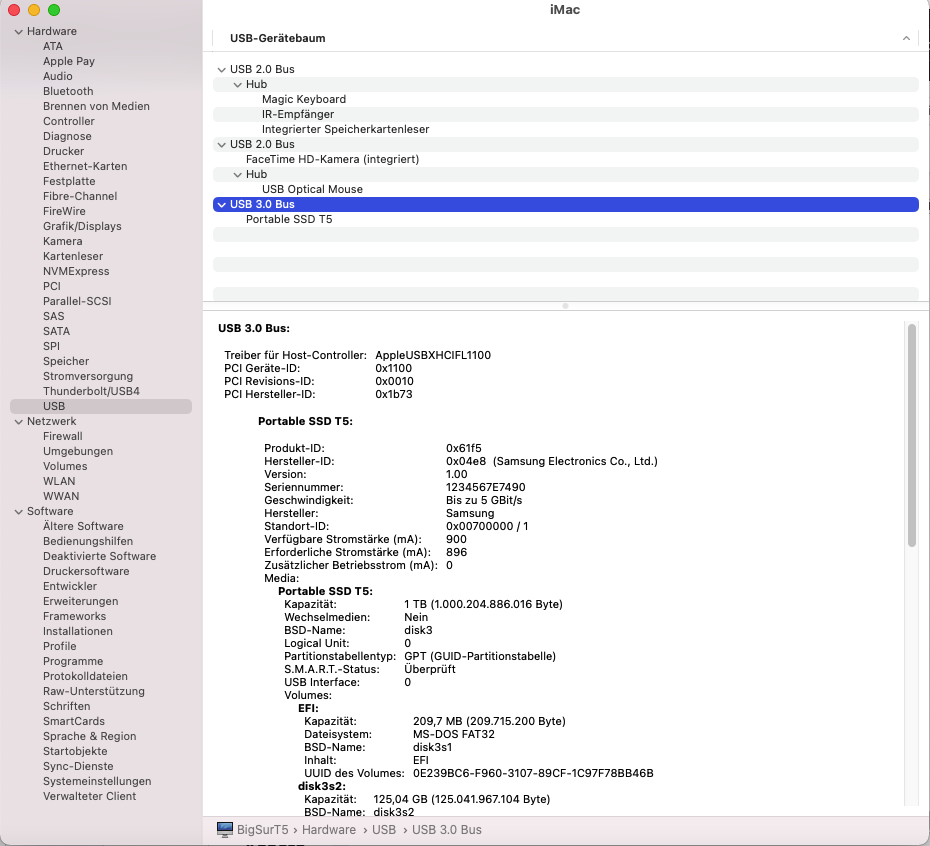The width and height of the screenshot is (930, 846).
Task: Click USB 3.0 Bus in path bar
Action: tap(447, 829)
